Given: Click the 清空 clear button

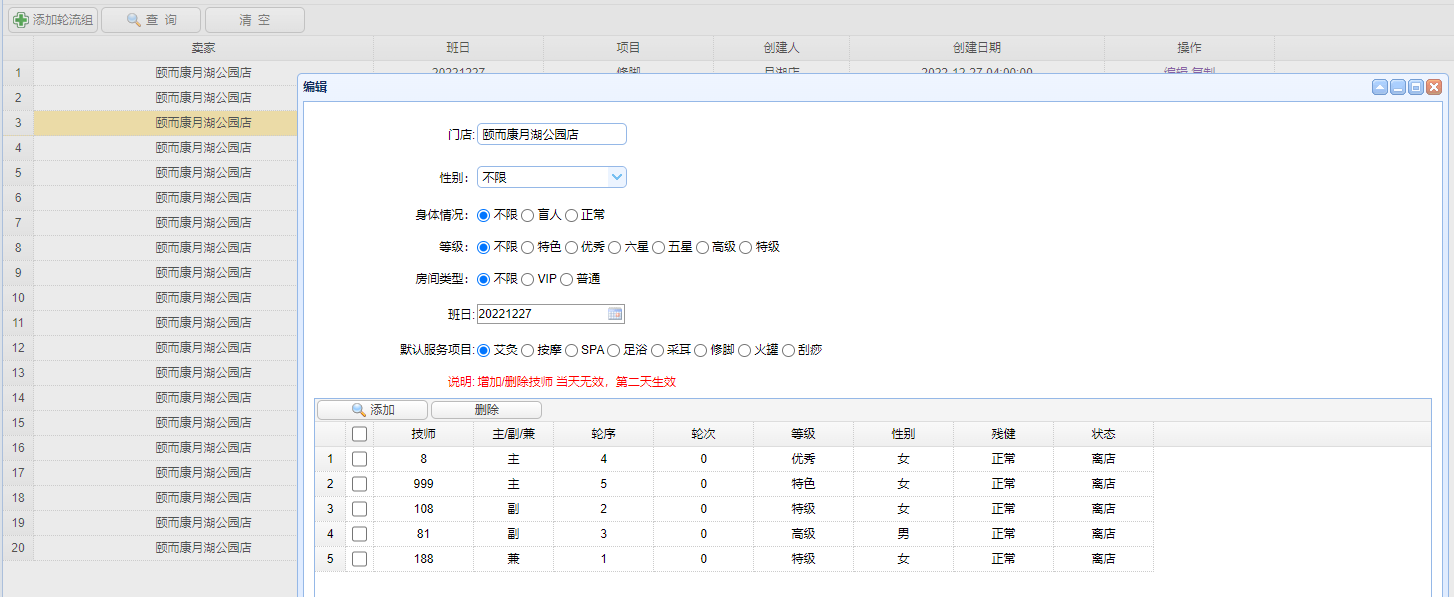Looking at the screenshot, I should (255, 20).
